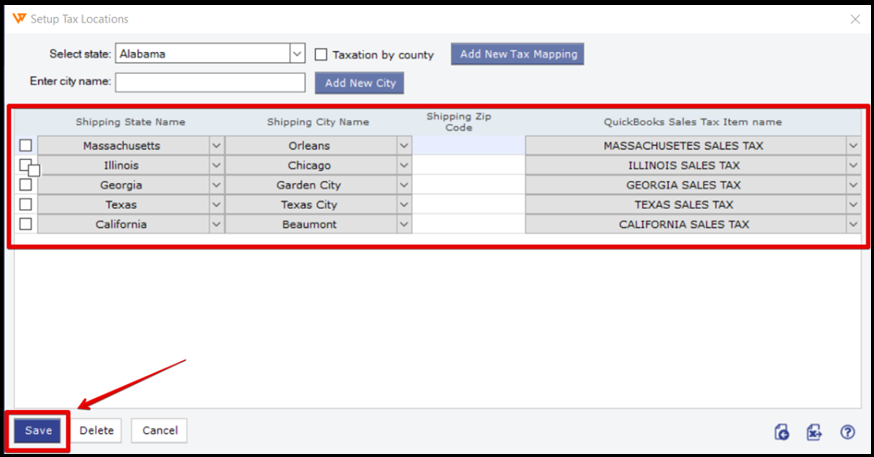The width and height of the screenshot is (874, 457).
Task: Tick the Illinois row checkbox
Action: pyautogui.click(x=26, y=165)
